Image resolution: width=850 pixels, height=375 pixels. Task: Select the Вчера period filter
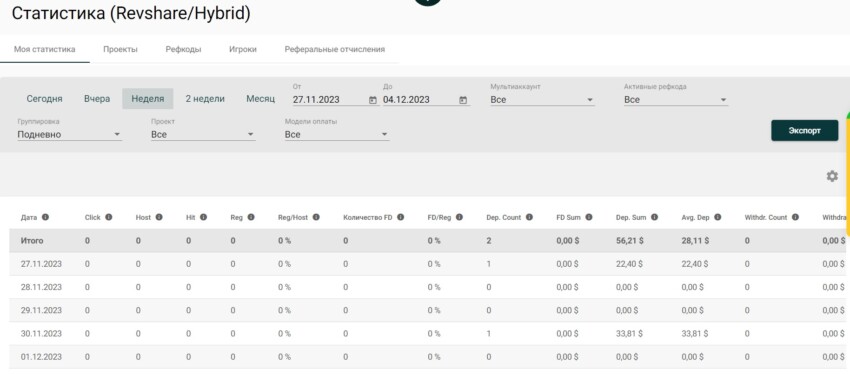(x=97, y=99)
